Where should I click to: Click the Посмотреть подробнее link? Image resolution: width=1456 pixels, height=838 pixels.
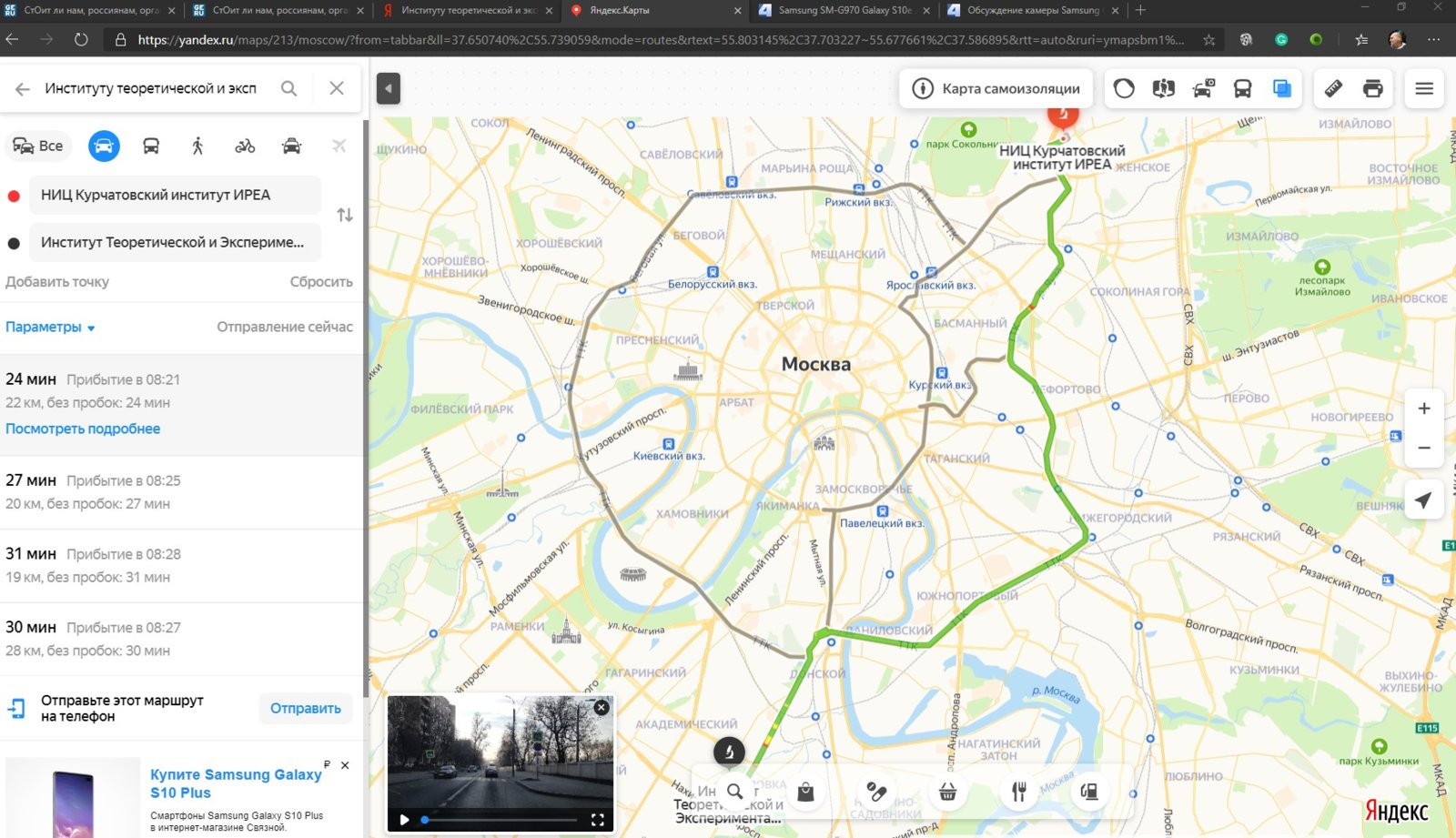pos(83,429)
